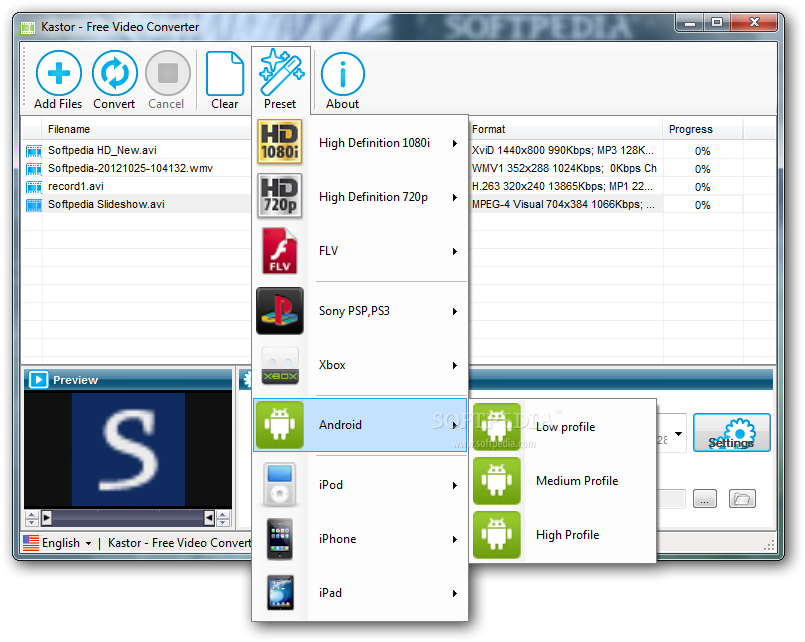Open the About info icon

[343, 74]
